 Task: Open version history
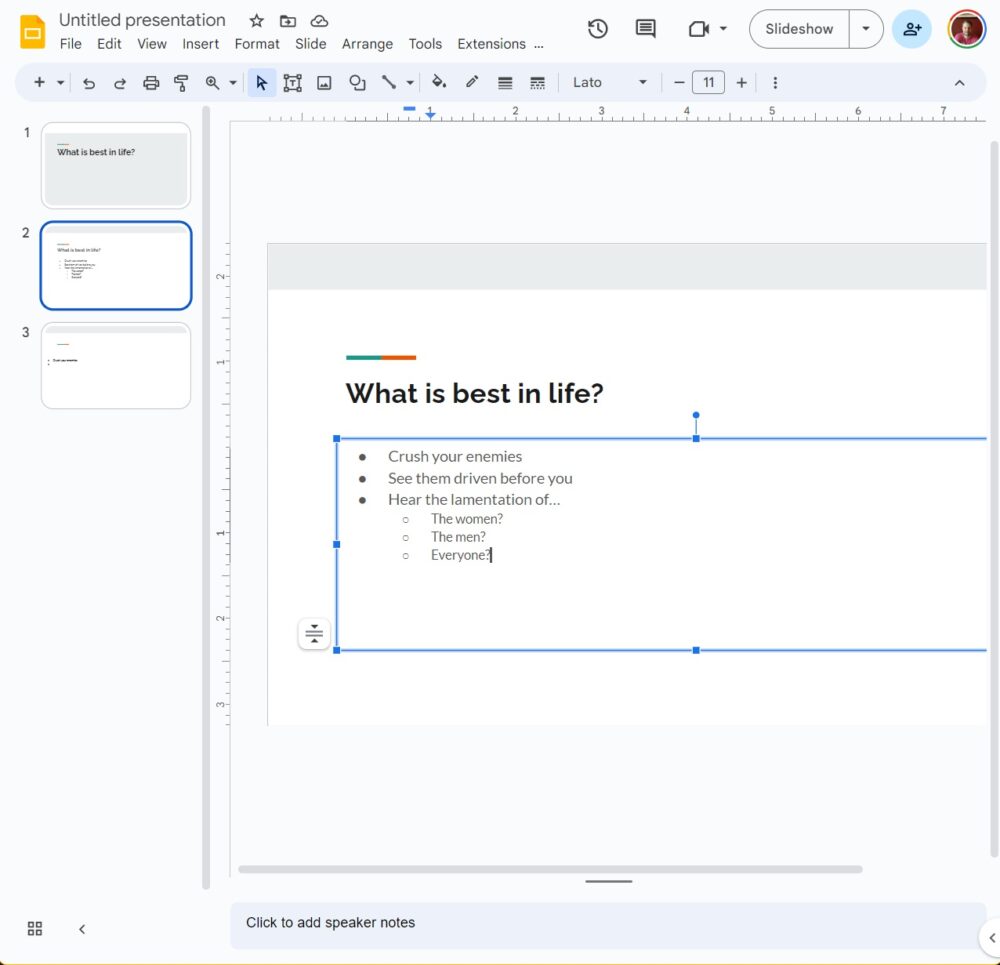coord(598,29)
